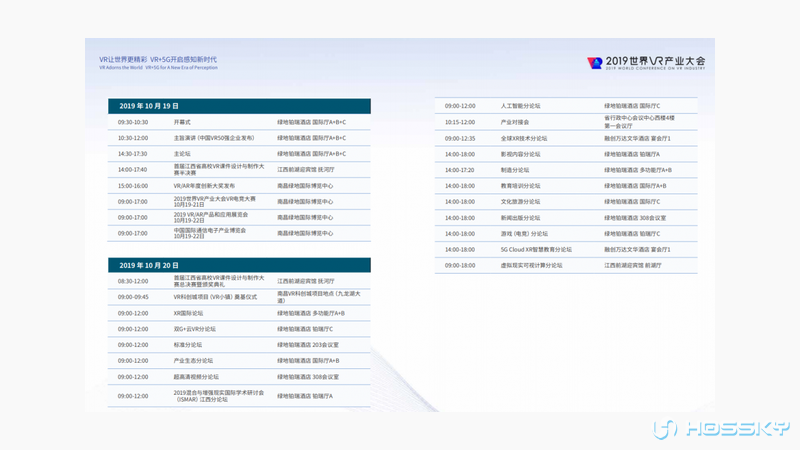The width and height of the screenshot is (800, 450).
Task: Click venue '绿地铂瑞酒店 203会议室'
Action: [x=308, y=345]
